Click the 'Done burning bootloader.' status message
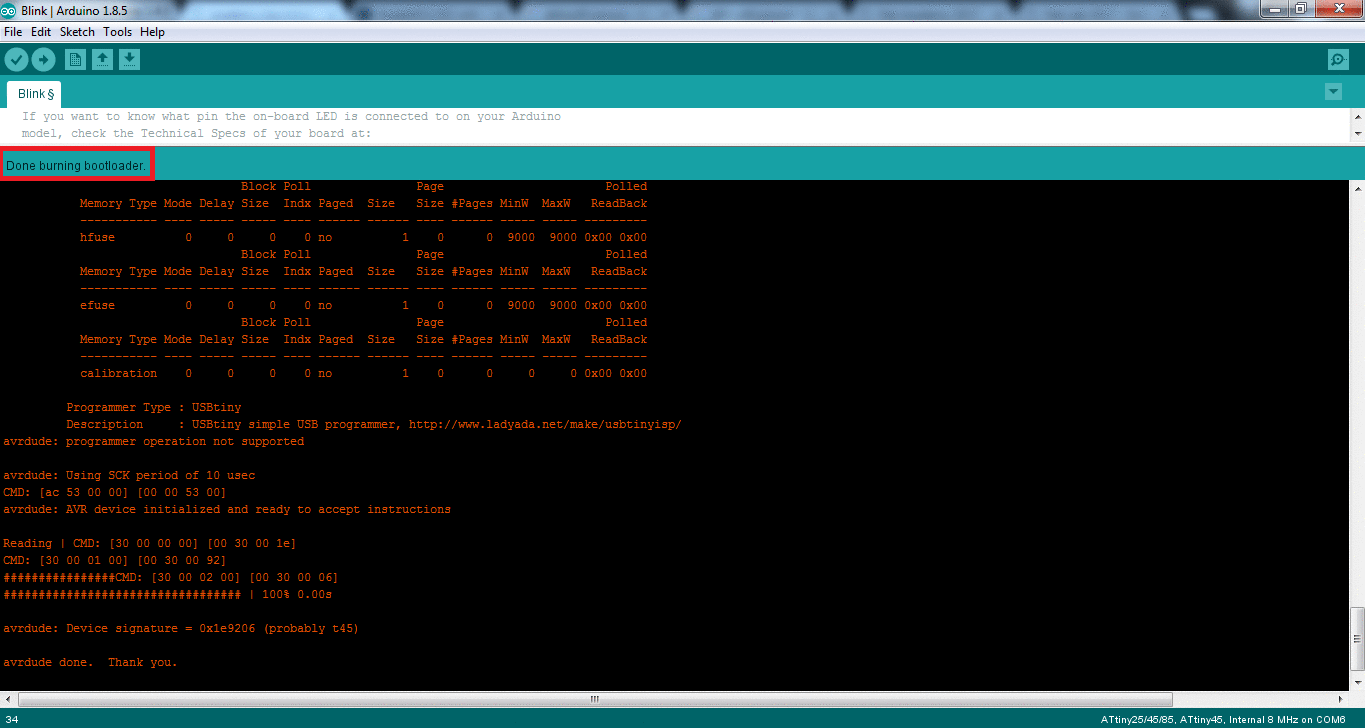This screenshot has height=728, width=1365. (x=76, y=164)
